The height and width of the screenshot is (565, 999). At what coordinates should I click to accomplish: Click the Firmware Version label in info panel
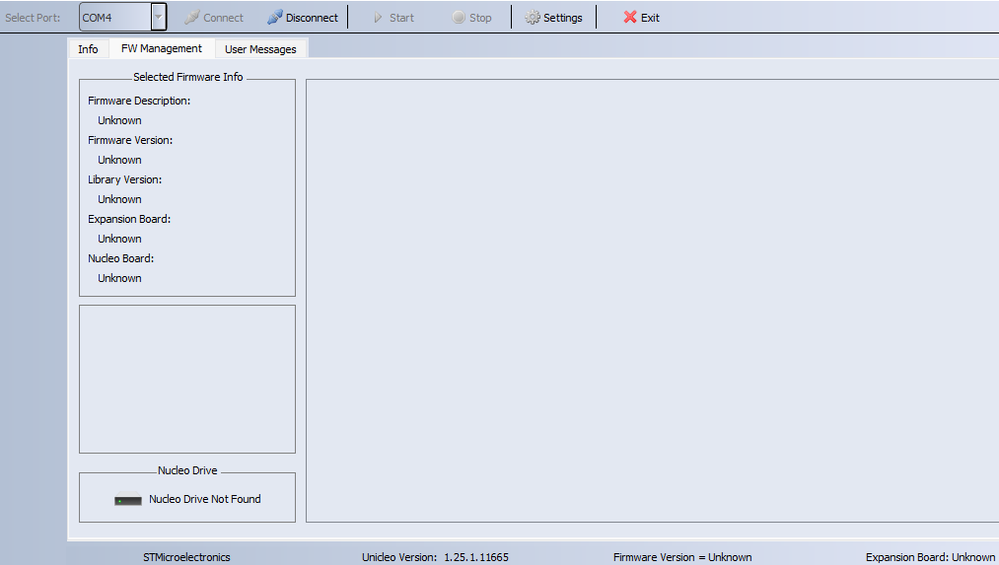click(x=130, y=140)
